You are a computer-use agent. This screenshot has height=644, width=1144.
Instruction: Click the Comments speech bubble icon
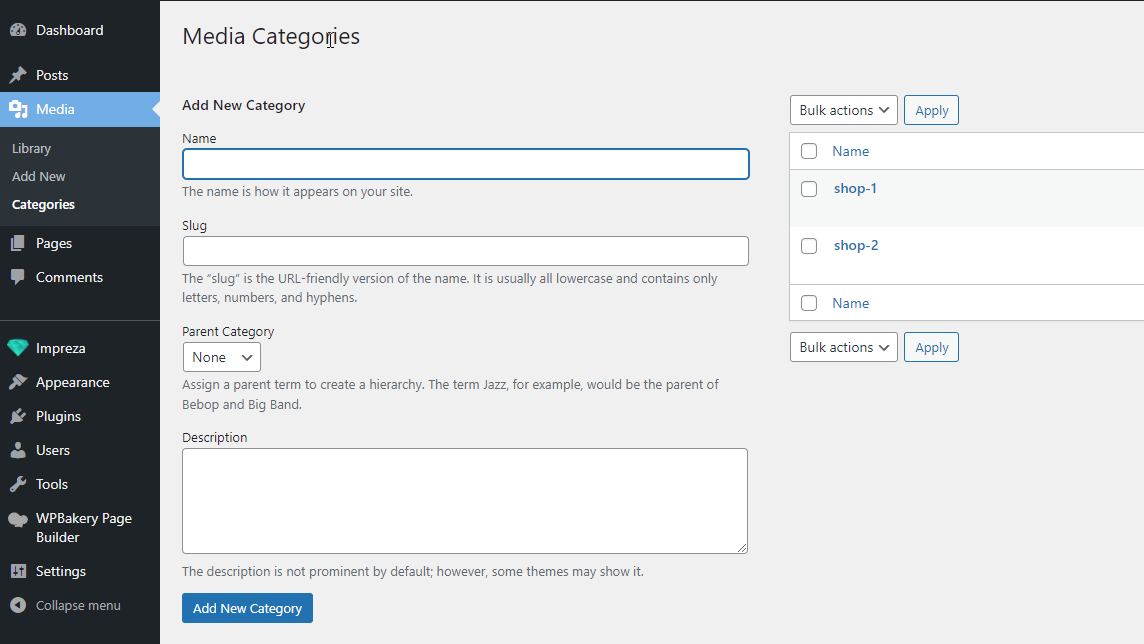click(x=18, y=277)
